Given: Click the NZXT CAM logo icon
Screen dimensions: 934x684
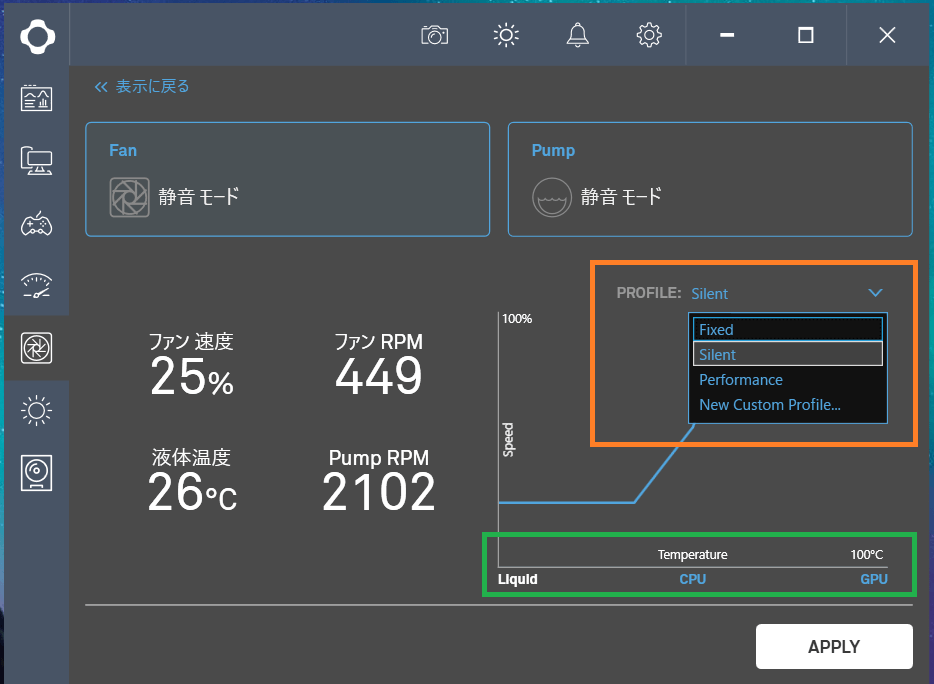Looking at the screenshot, I should click(x=38, y=36).
